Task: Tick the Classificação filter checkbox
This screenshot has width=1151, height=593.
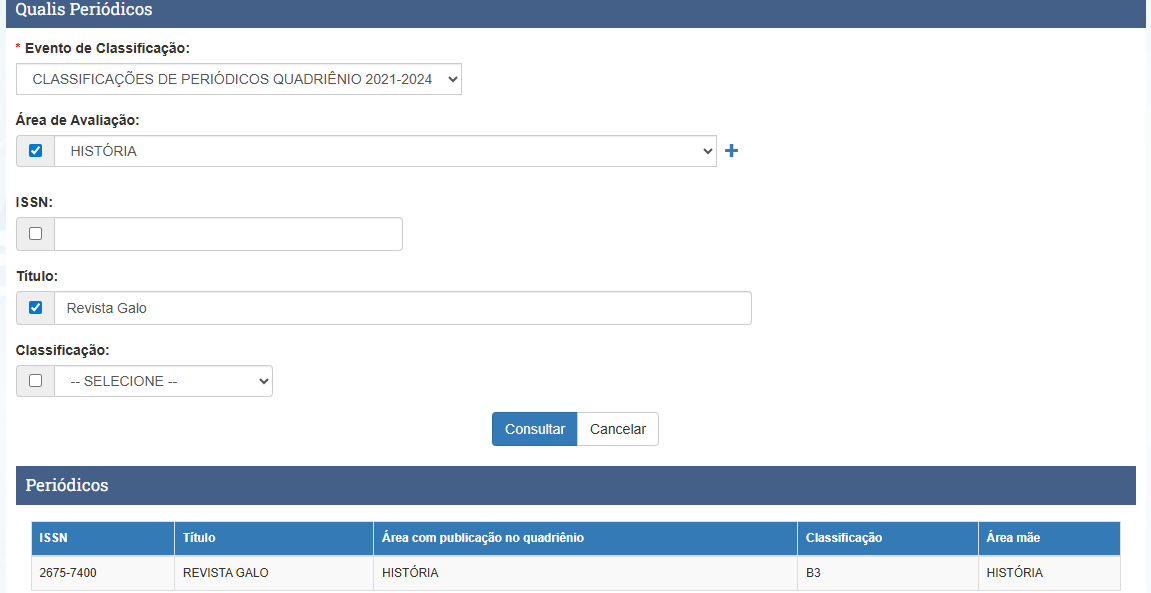Action: (x=36, y=381)
